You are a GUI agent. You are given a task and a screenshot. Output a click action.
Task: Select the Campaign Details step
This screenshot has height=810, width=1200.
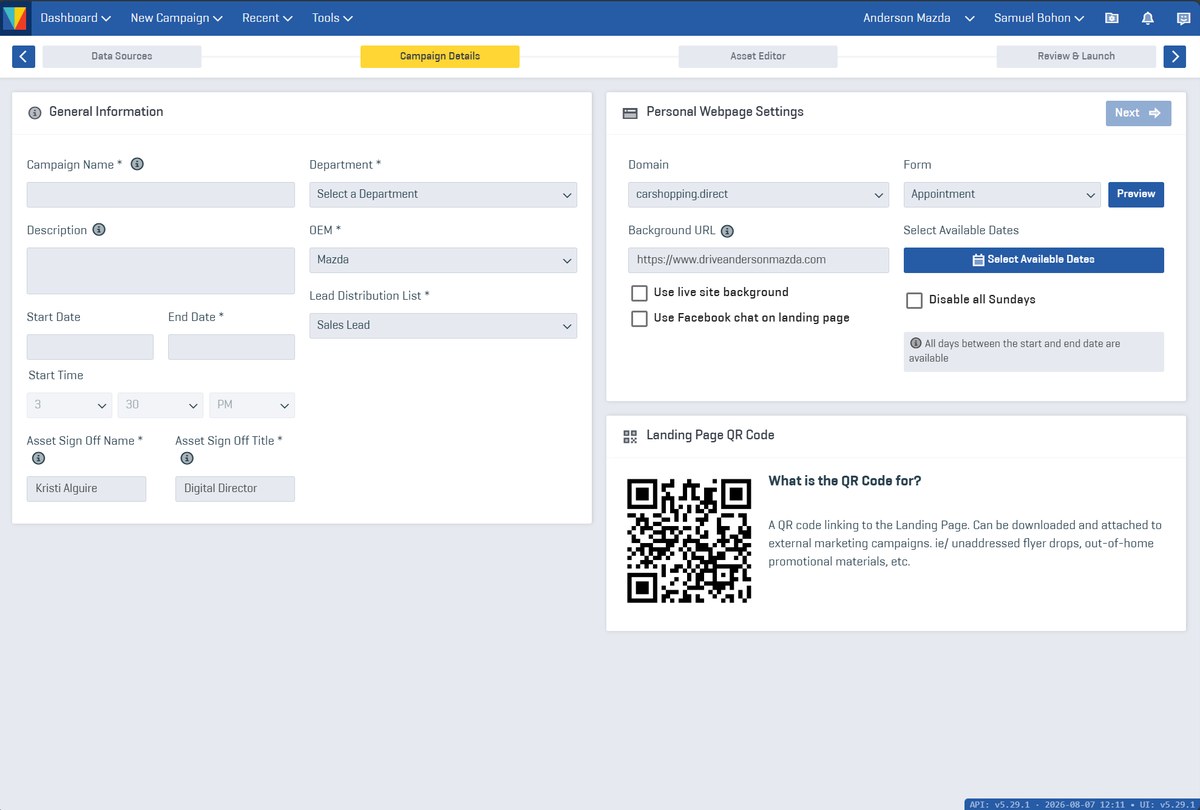tap(440, 56)
